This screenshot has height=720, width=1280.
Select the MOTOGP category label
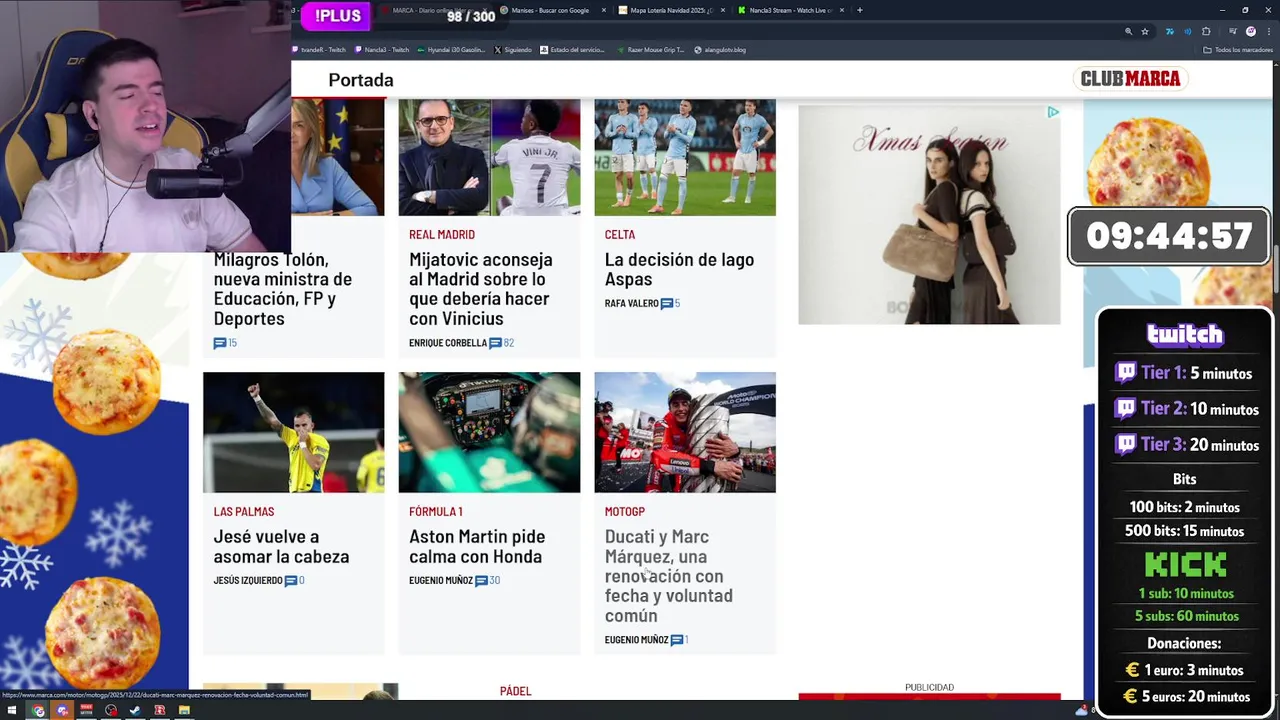tap(625, 512)
